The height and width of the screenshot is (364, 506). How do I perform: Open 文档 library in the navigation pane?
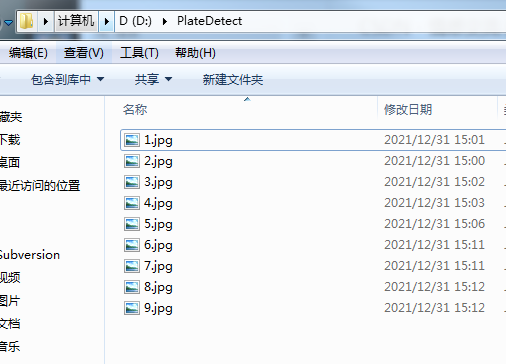(10, 323)
